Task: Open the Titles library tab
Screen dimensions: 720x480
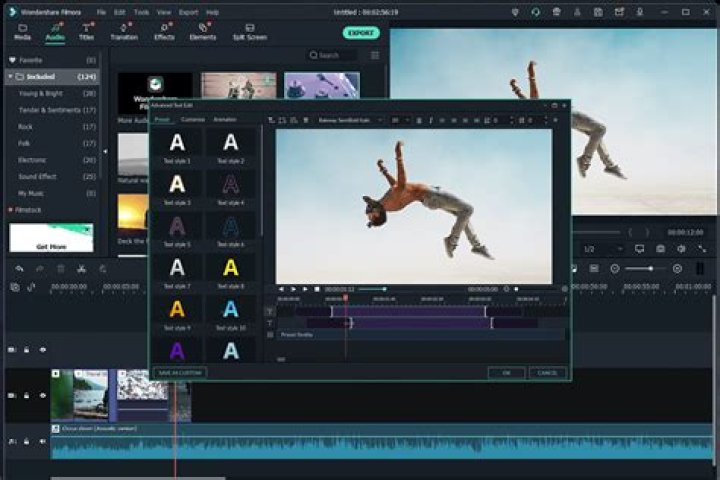Action: 86,32
